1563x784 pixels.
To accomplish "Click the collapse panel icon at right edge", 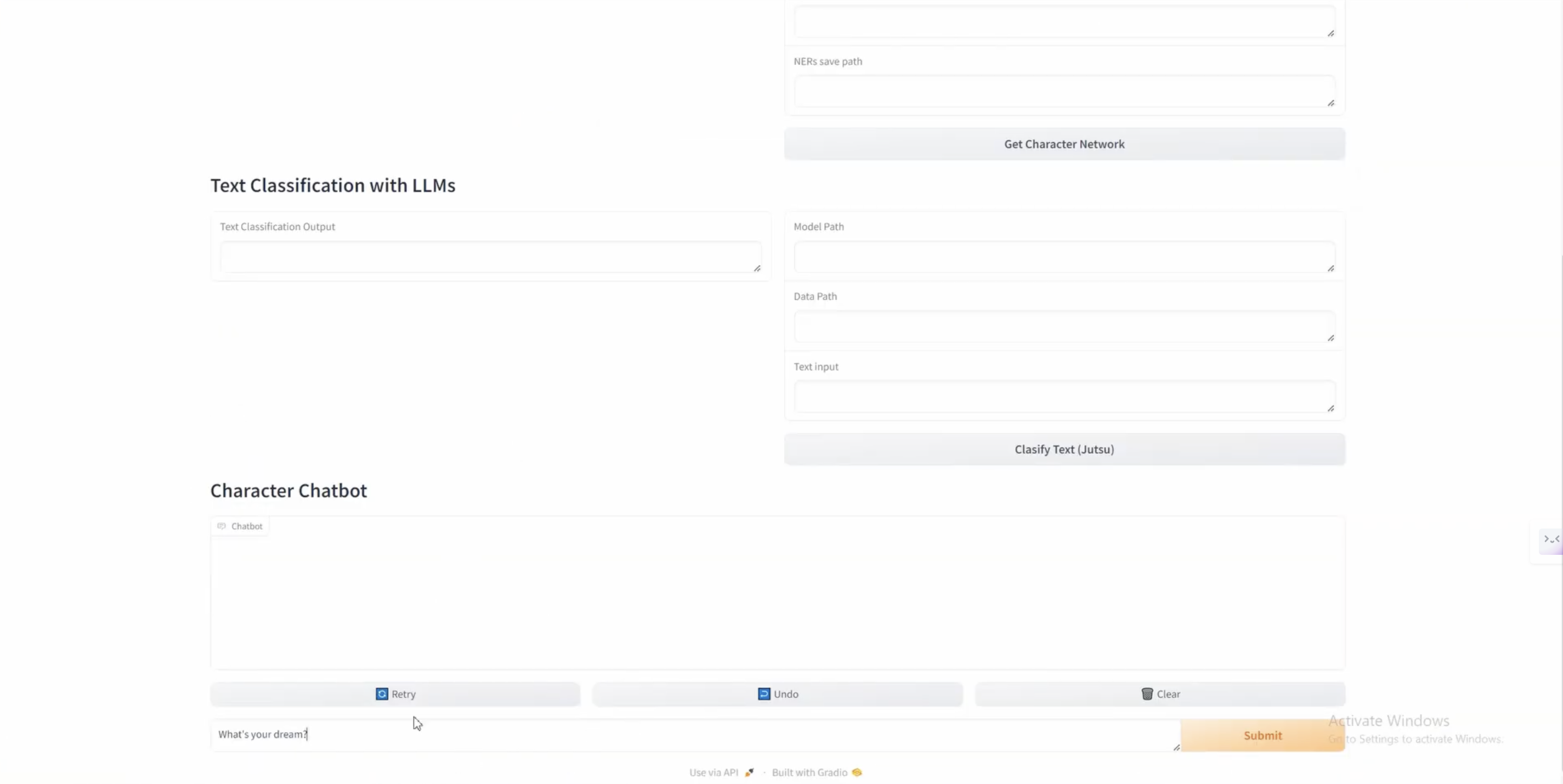I will pos(1551,539).
